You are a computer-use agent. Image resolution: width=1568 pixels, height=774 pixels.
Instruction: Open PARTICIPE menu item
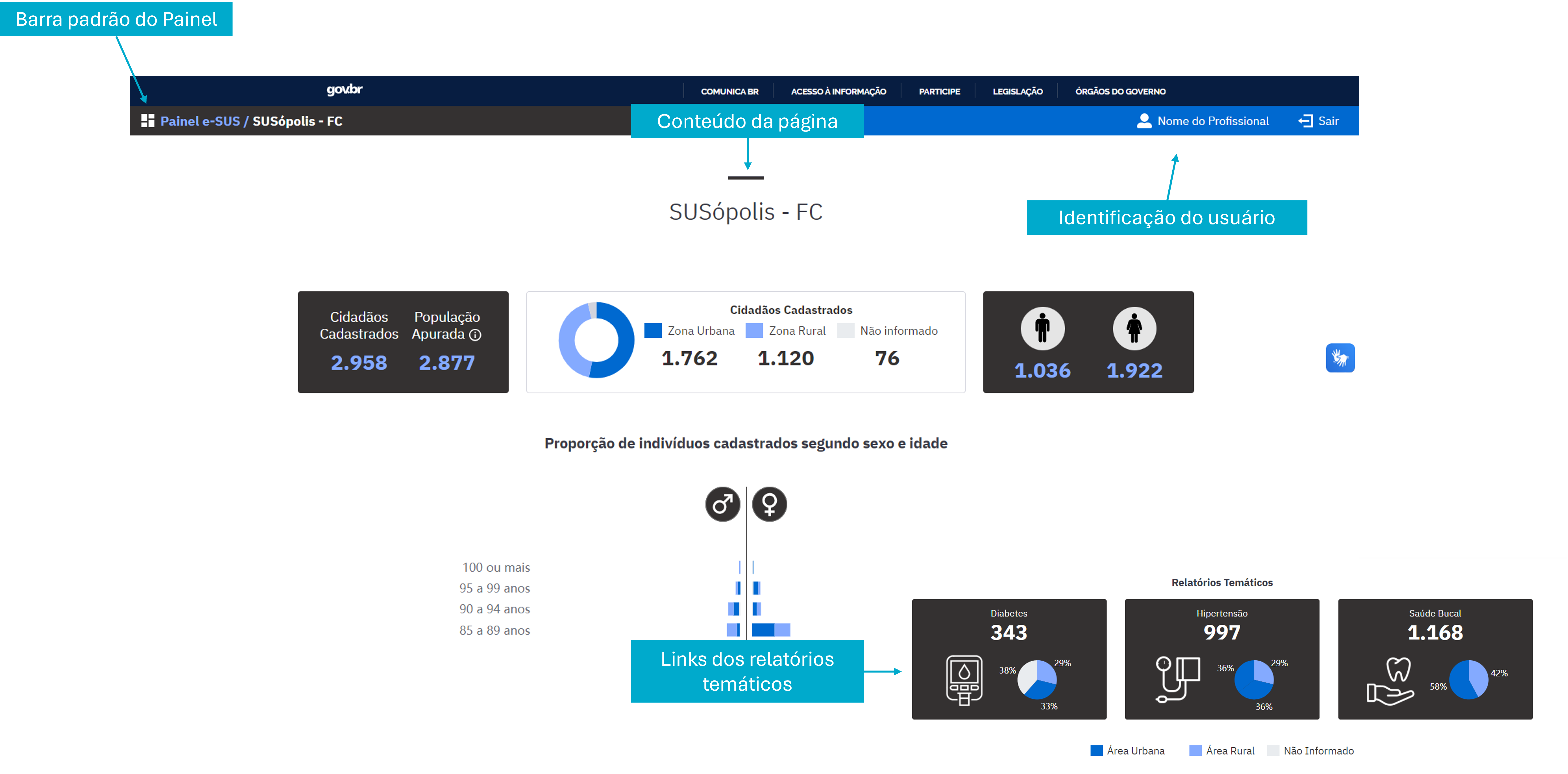click(x=939, y=91)
